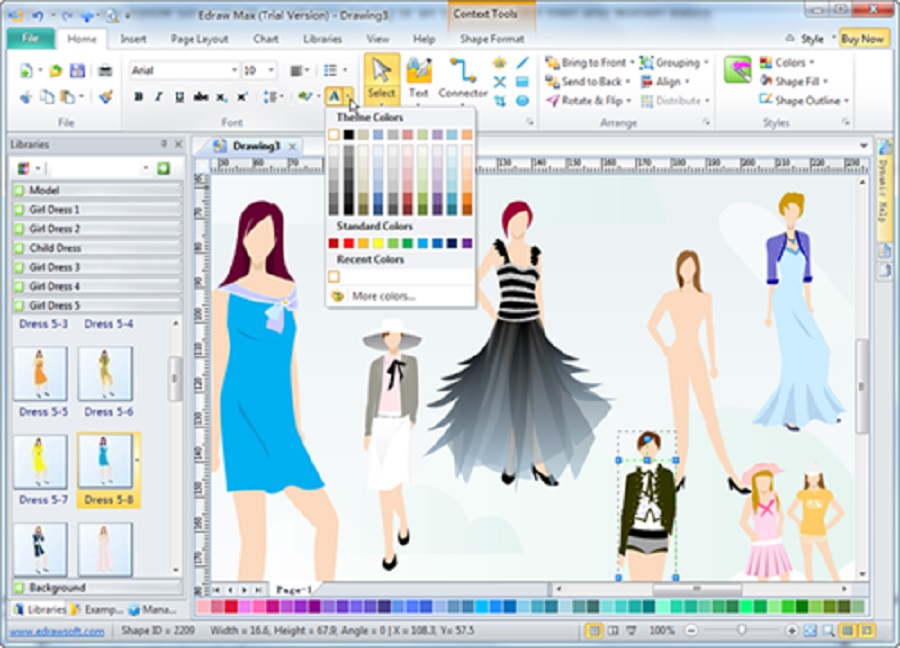
Task: Select the Dress 5-5 thumbnail
Action: (41, 374)
